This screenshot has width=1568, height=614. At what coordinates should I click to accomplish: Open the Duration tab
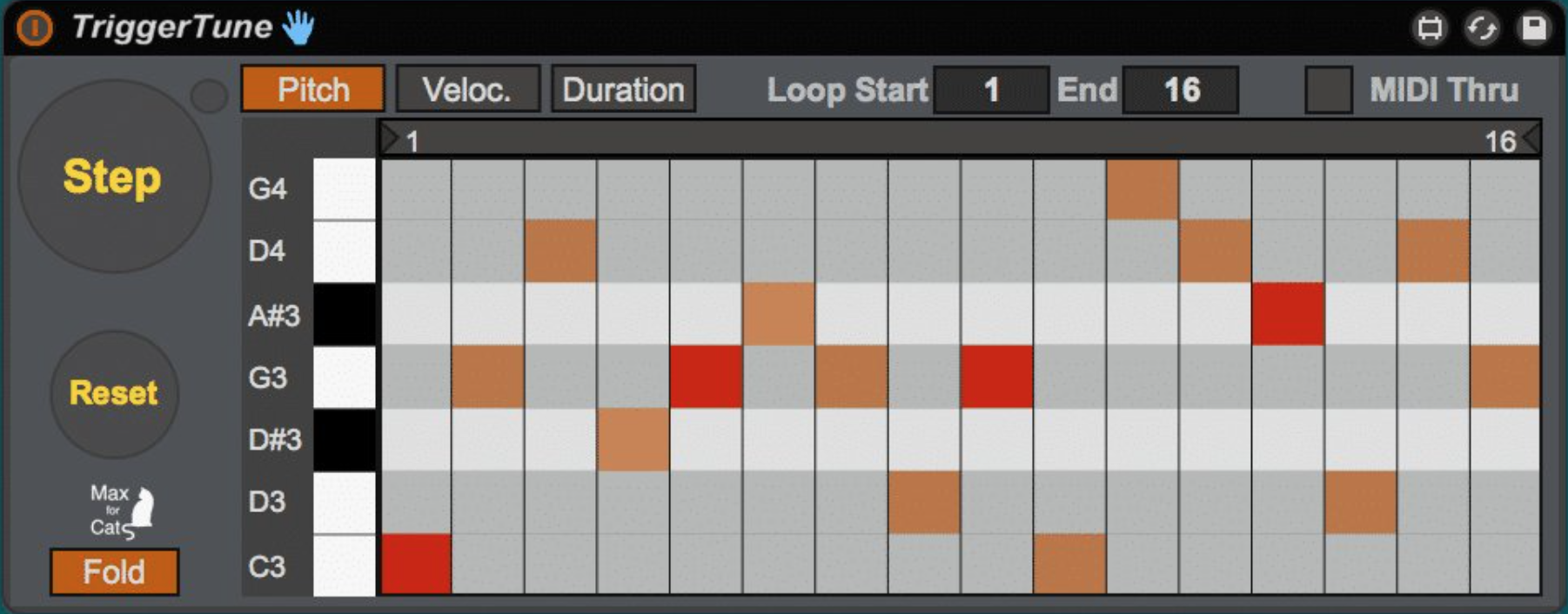(623, 90)
